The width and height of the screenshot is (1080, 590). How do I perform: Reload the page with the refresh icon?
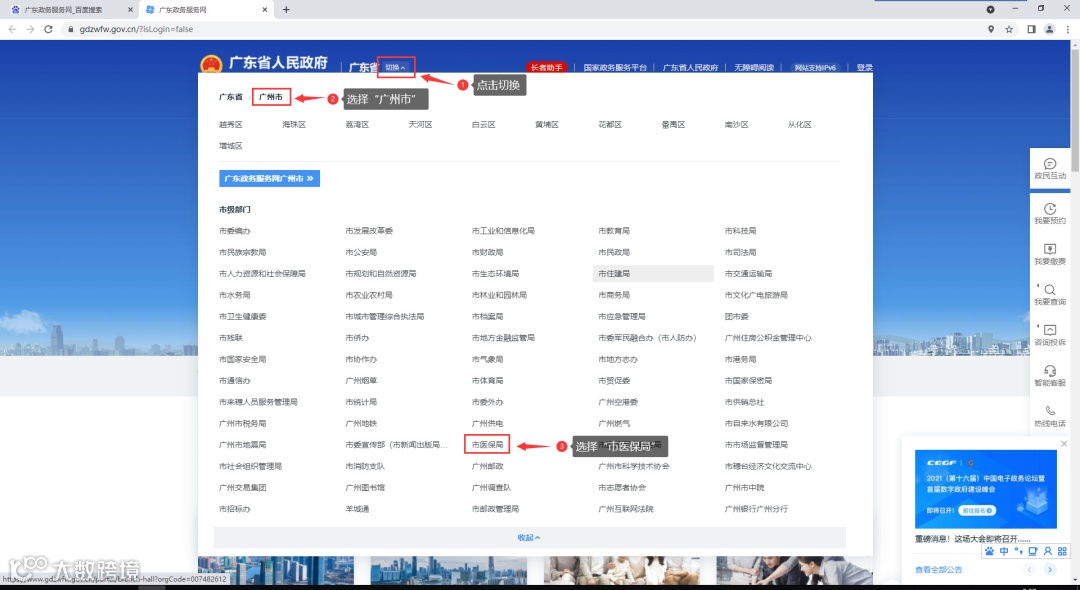tap(48, 29)
